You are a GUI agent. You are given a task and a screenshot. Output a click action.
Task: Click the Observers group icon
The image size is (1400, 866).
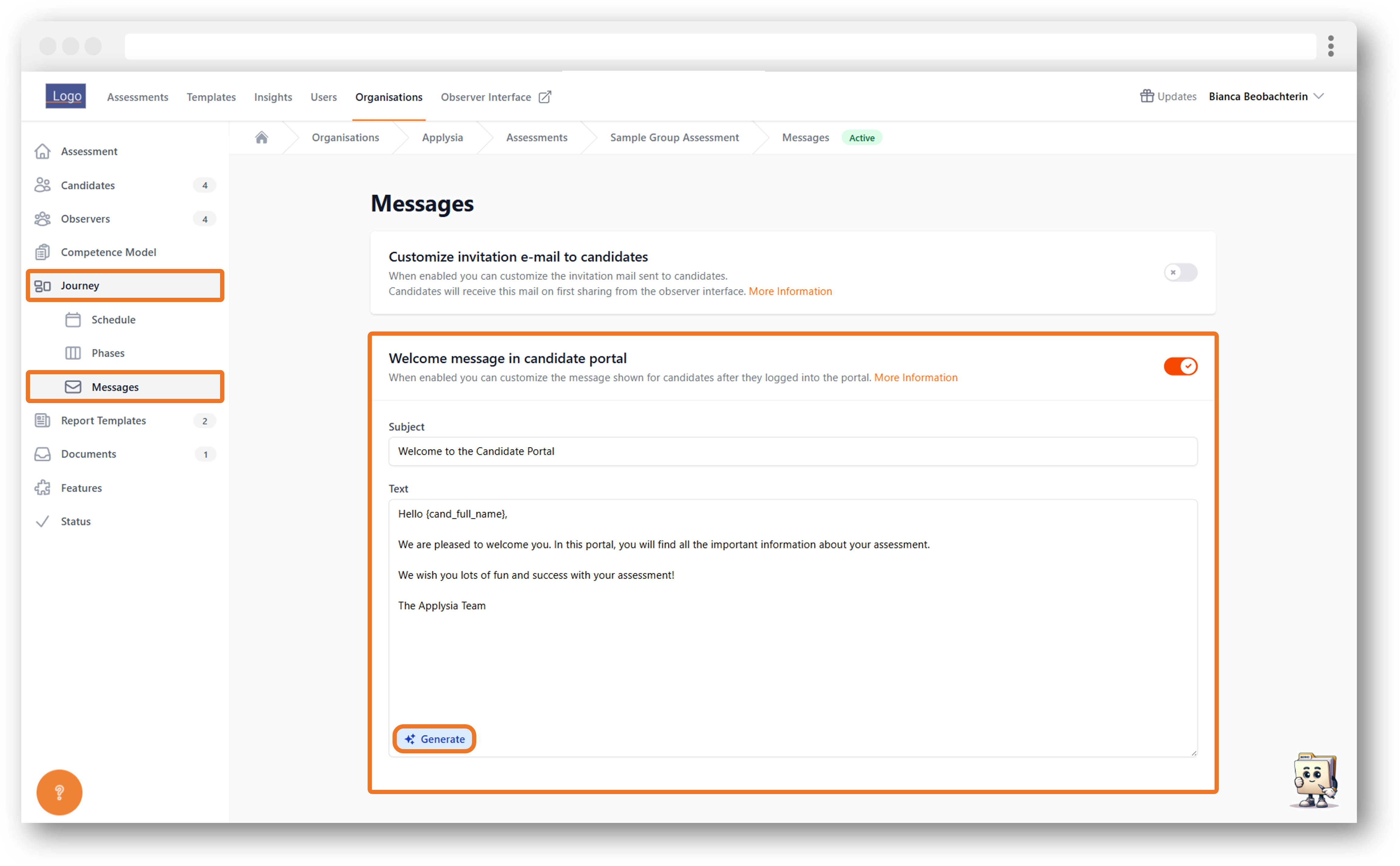click(42, 219)
